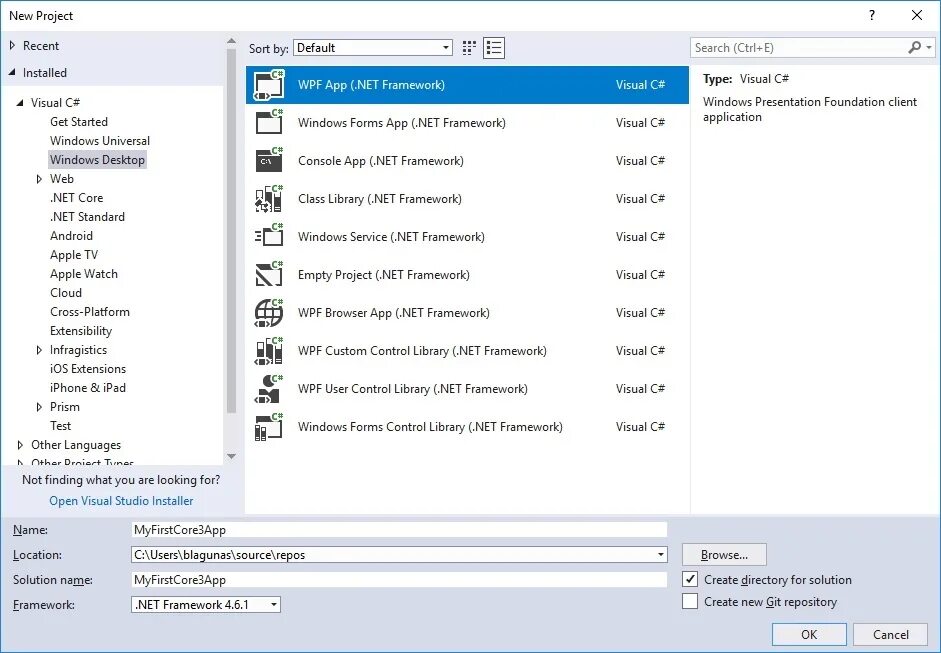Image resolution: width=941 pixels, height=653 pixels.
Task: Select Windows Forms App (.NET Framework) template
Action: tap(467, 122)
